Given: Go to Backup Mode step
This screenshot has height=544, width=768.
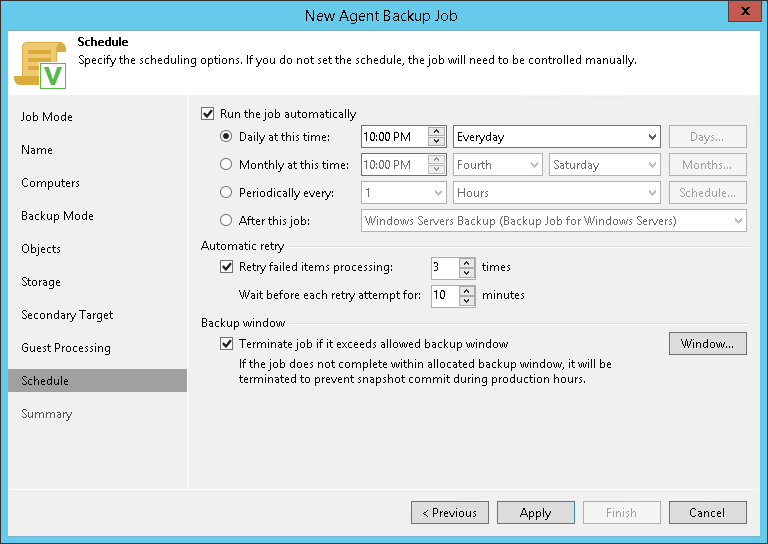Looking at the screenshot, I should point(57,216).
